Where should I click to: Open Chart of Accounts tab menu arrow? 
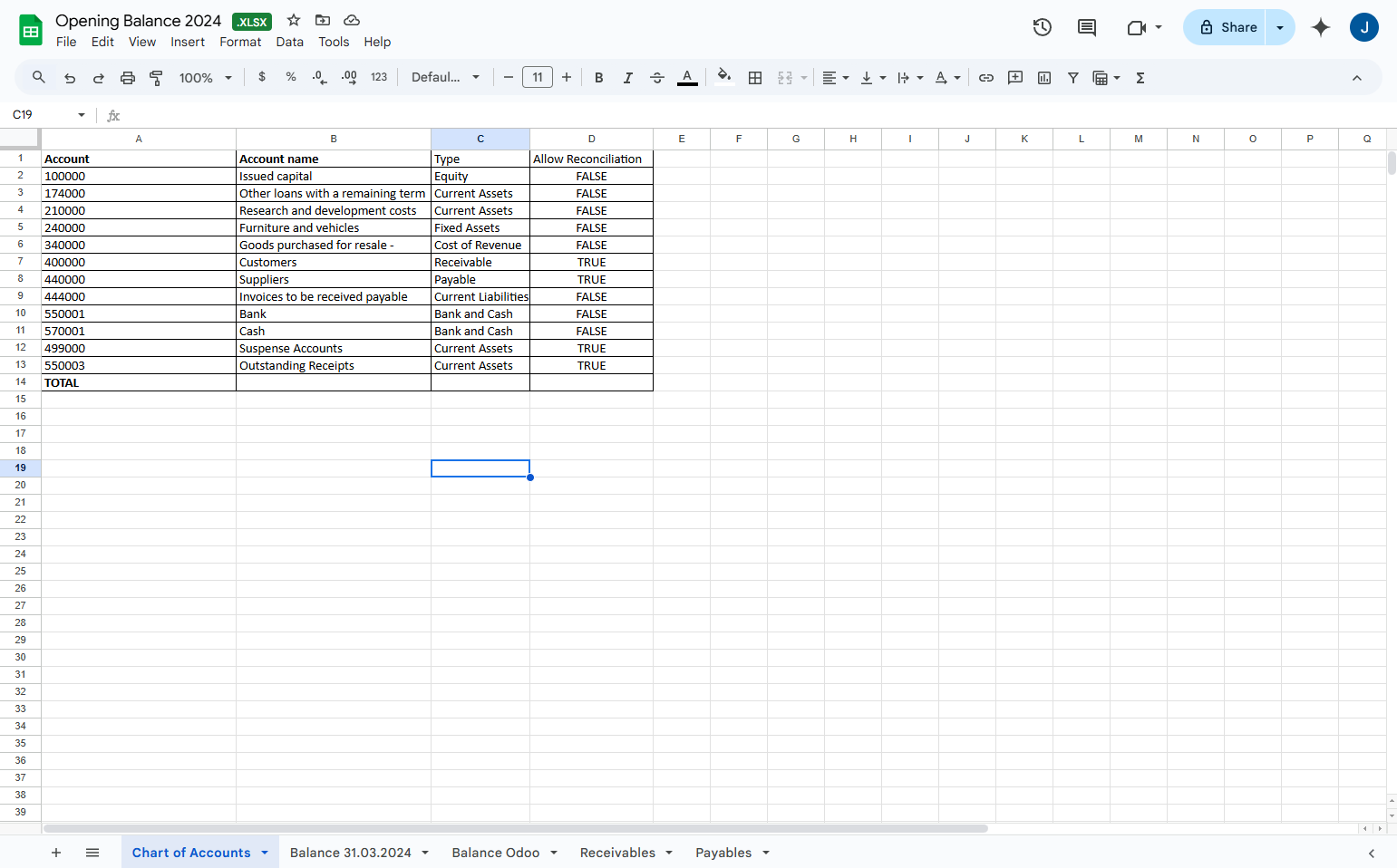click(x=265, y=853)
